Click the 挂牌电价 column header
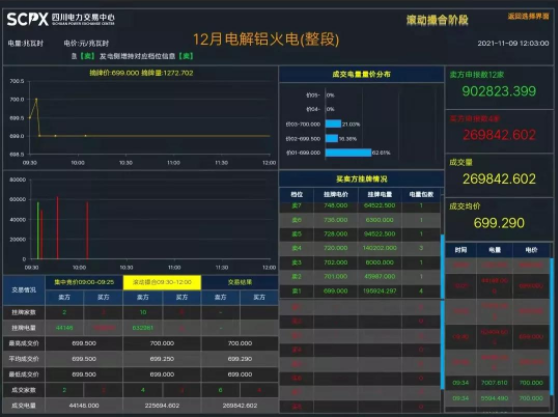This screenshot has height=417, width=558. 336,194
